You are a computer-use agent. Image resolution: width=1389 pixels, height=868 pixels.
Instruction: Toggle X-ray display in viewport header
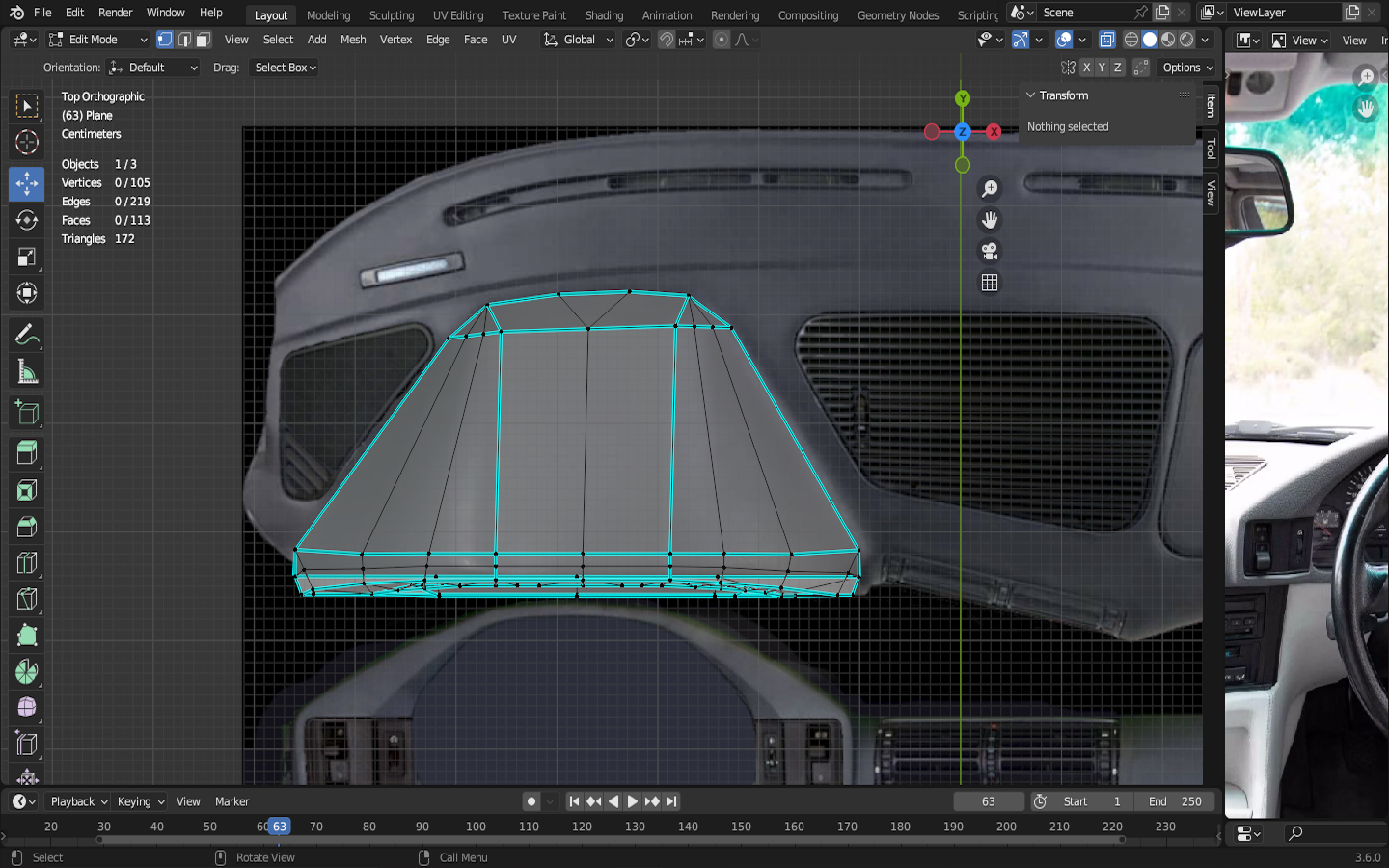tap(1107, 40)
